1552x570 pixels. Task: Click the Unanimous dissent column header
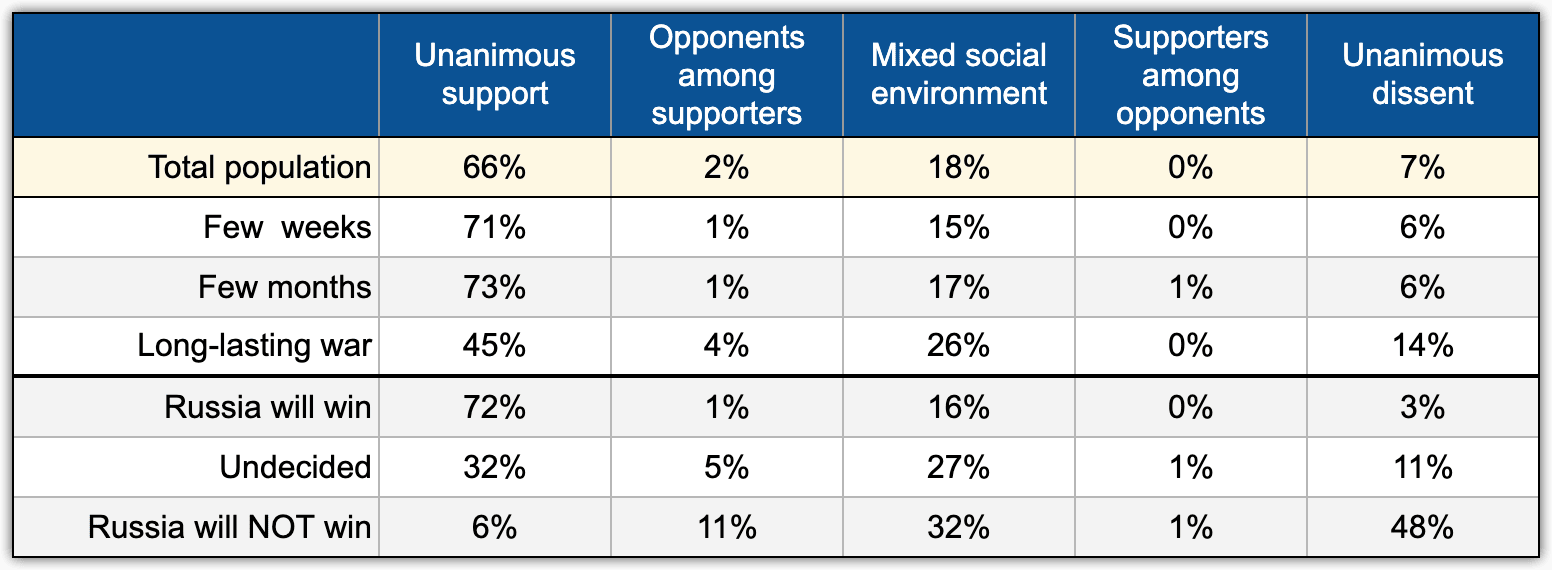pos(1423,75)
